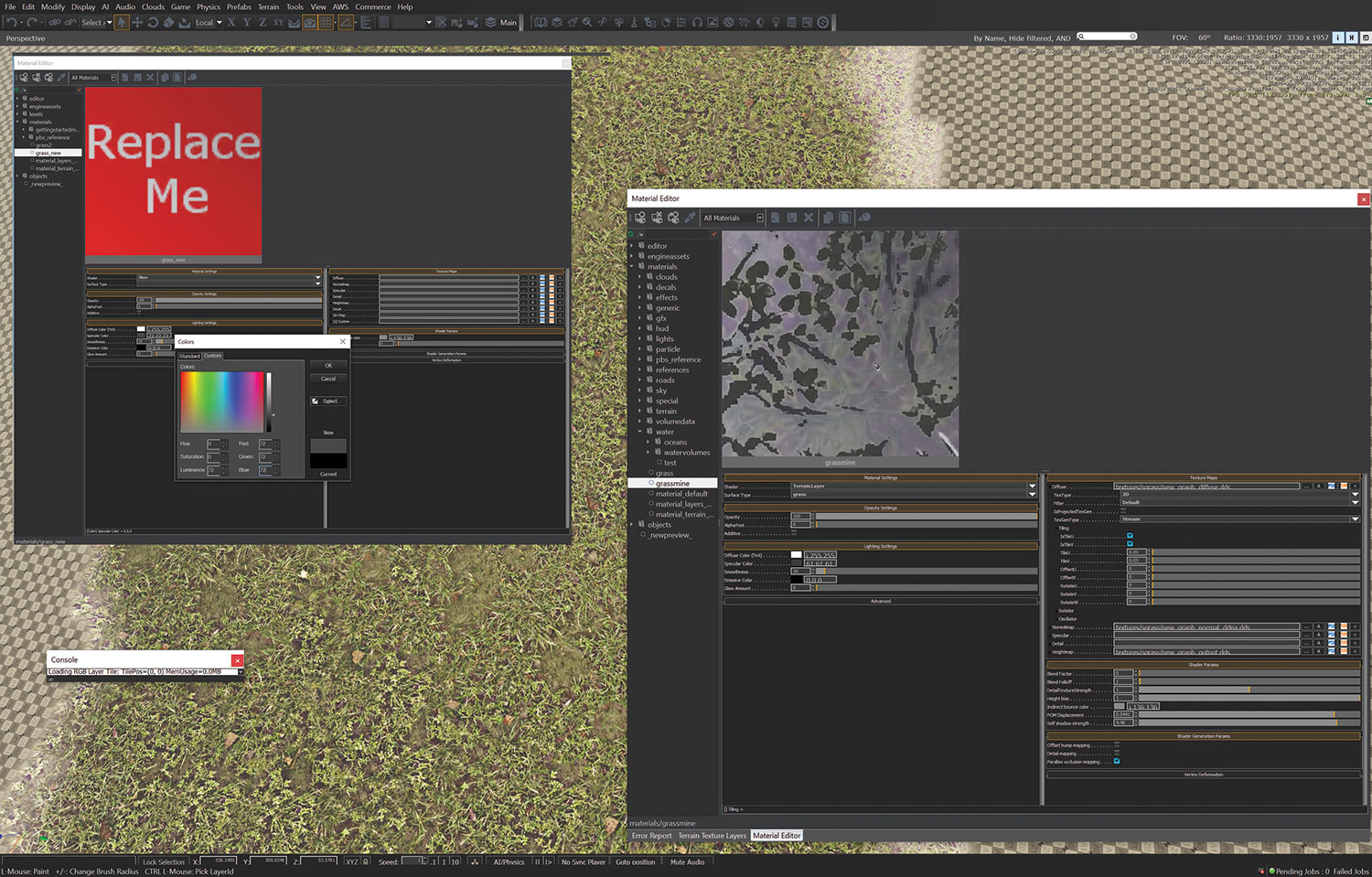Click No Sync Player button
This screenshot has width=1372, height=877.
(x=584, y=861)
